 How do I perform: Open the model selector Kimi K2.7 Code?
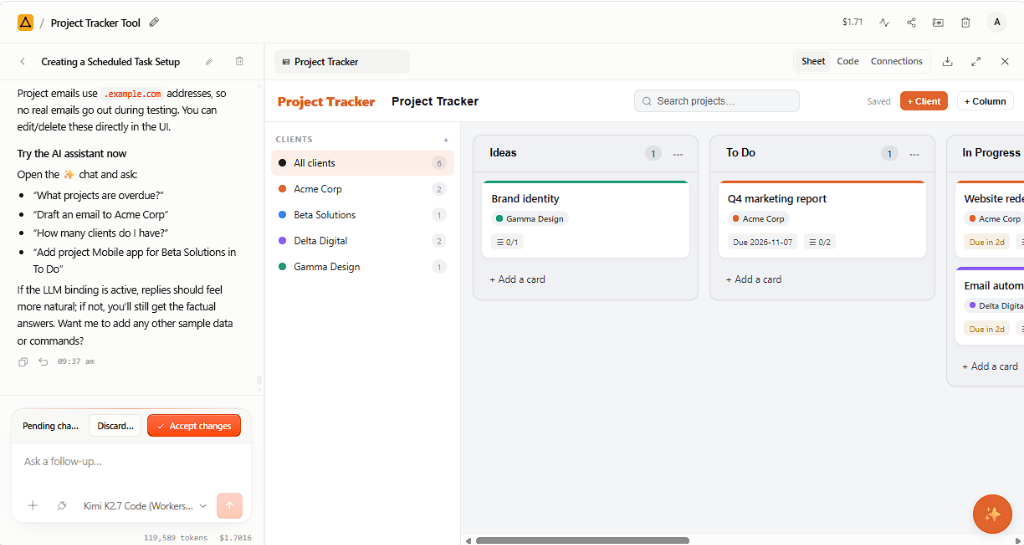click(144, 506)
